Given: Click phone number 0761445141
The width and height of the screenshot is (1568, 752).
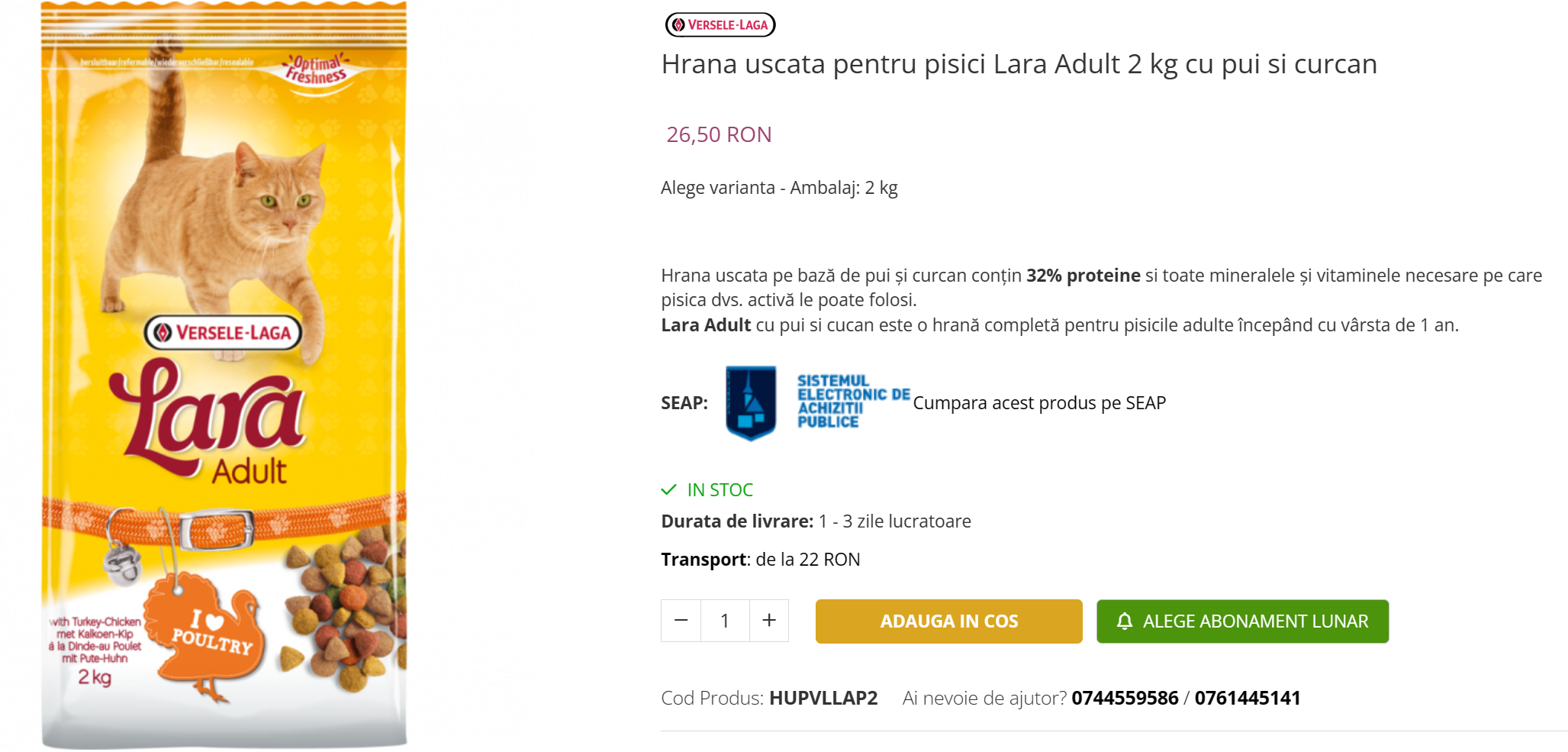Looking at the screenshot, I should pyautogui.click(x=1248, y=698).
